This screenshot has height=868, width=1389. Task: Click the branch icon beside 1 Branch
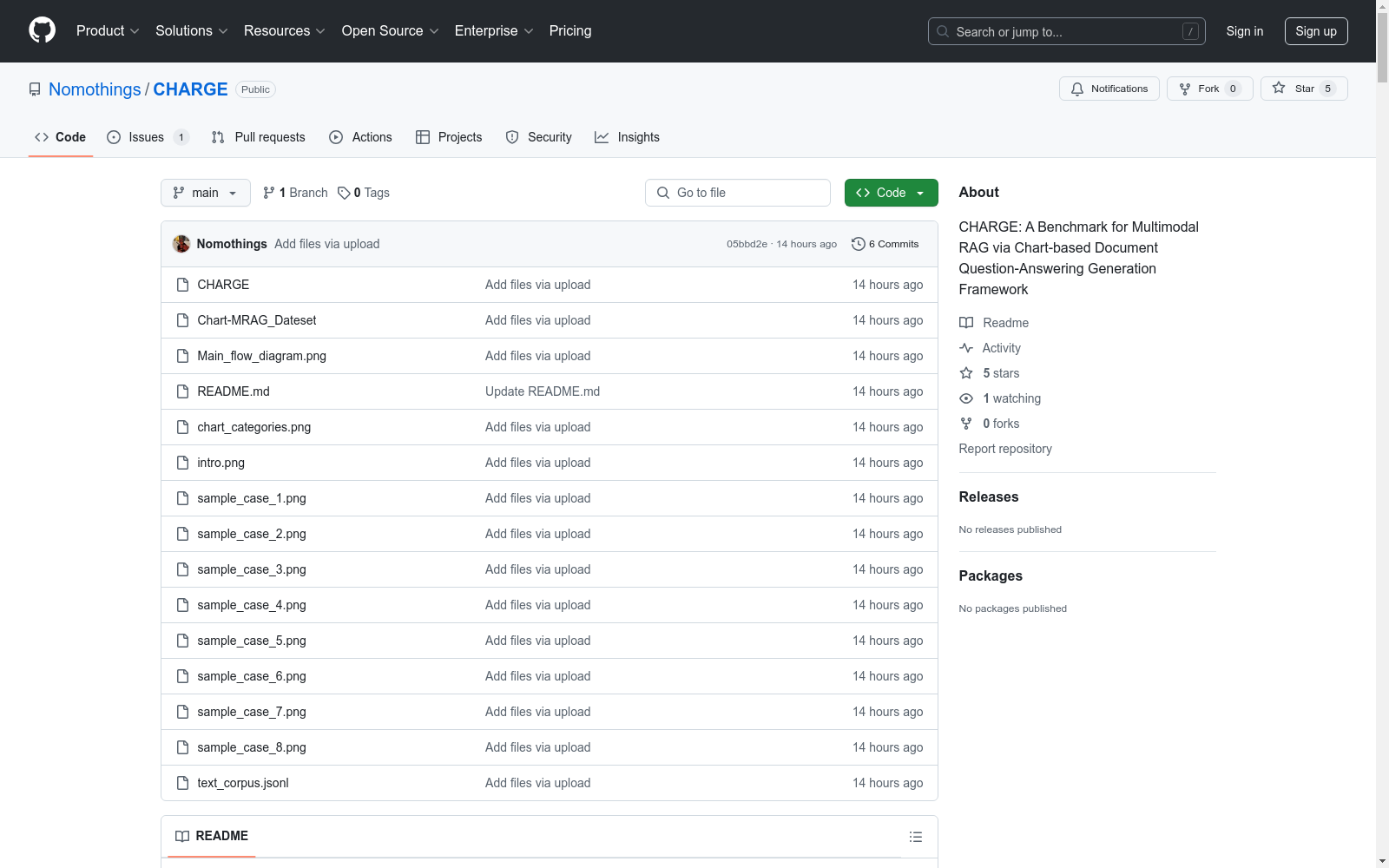269,193
